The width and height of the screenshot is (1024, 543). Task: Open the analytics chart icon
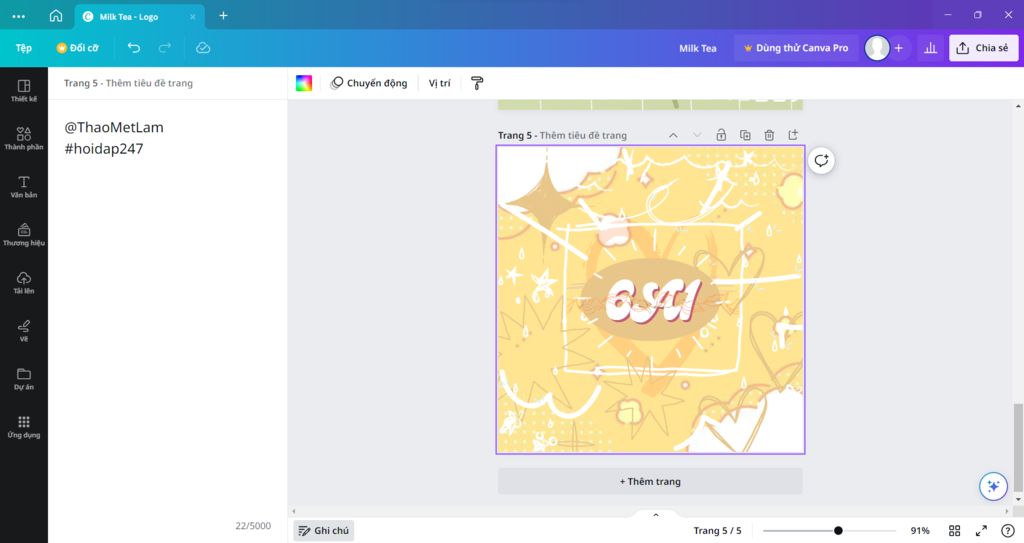931,48
